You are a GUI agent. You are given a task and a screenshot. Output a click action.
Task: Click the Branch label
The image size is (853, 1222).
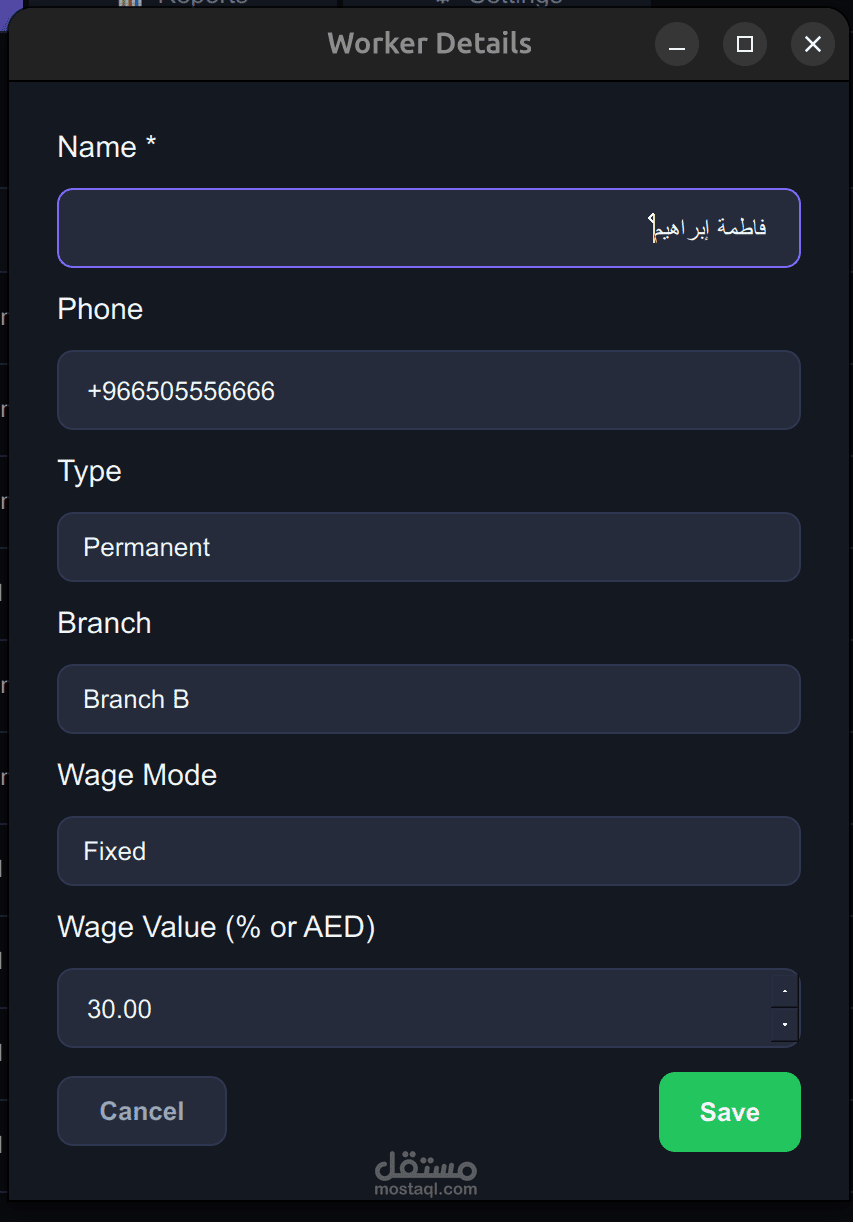point(104,623)
